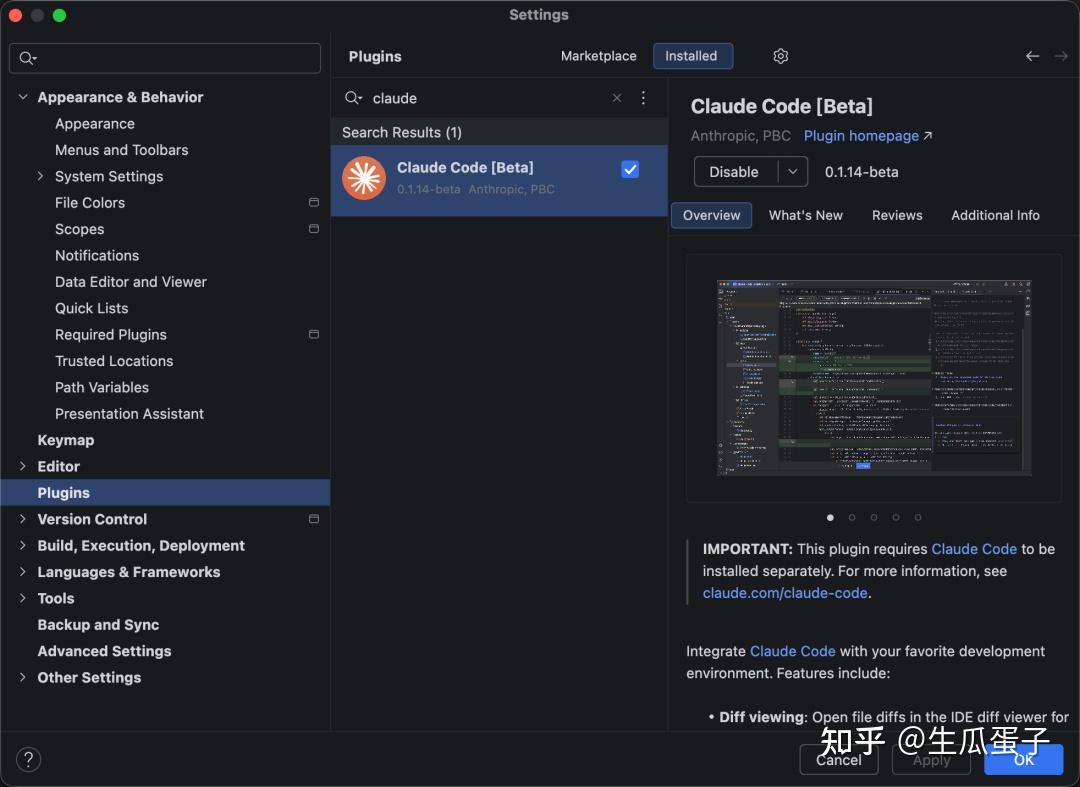The height and width of the screenshot is (787, 1080).
Task: Open the What's New tab
Action: (x=805, y=215)
